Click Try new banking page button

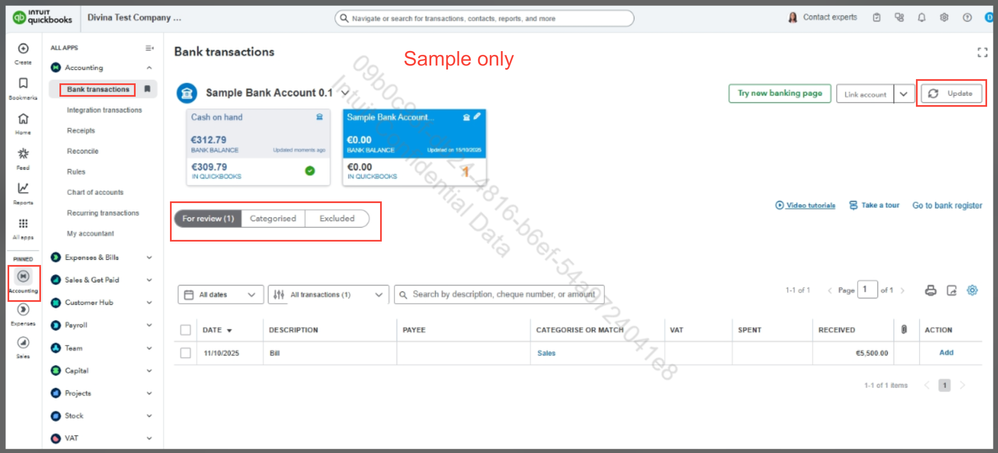780,94
